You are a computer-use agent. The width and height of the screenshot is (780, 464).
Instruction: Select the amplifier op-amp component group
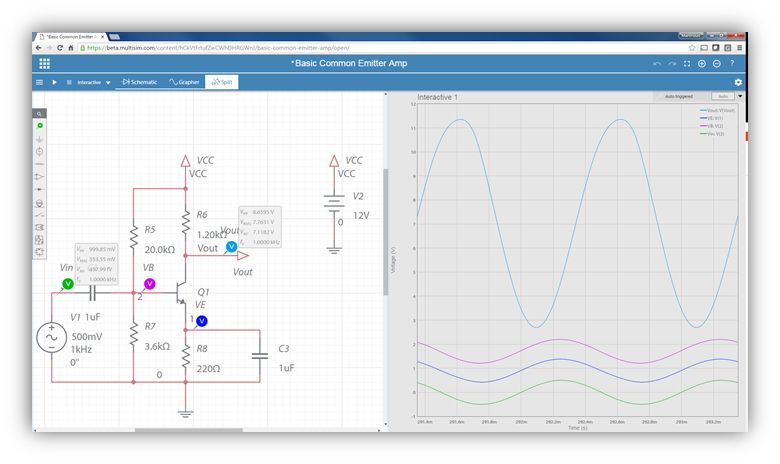pyautogui.click(x=39, y=177)
